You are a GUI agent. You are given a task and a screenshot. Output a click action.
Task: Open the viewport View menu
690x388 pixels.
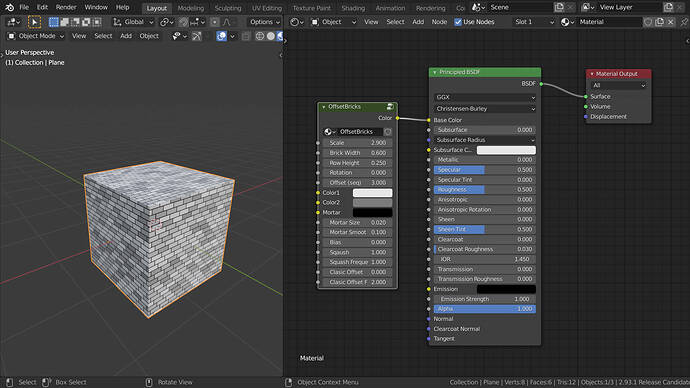tap(79, 36)
